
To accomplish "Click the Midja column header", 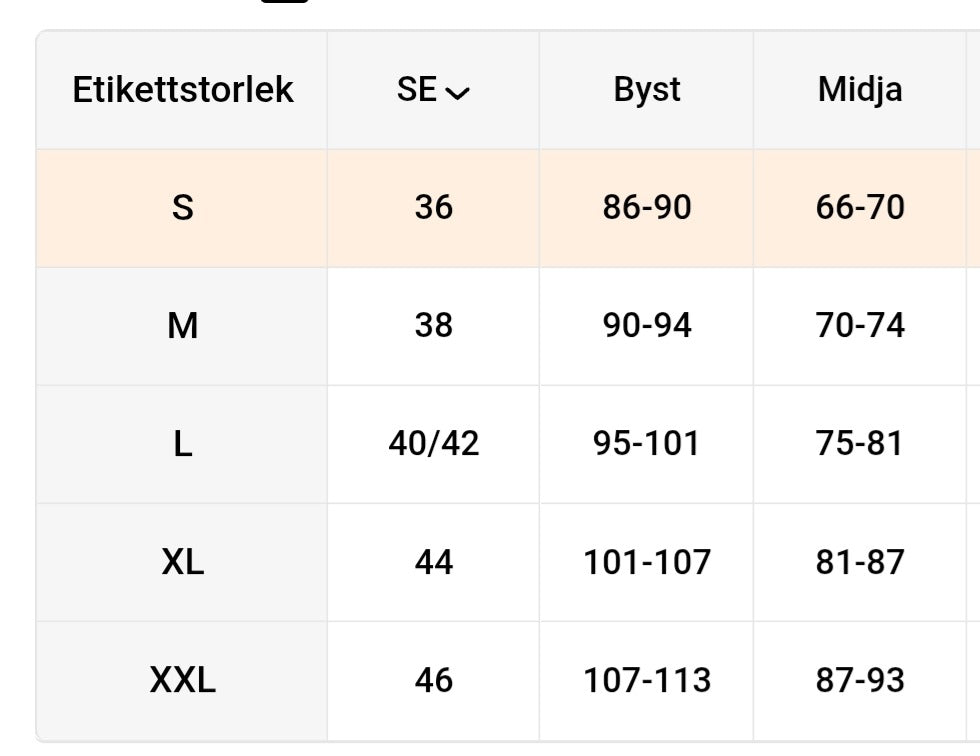I will click(860, 90).
